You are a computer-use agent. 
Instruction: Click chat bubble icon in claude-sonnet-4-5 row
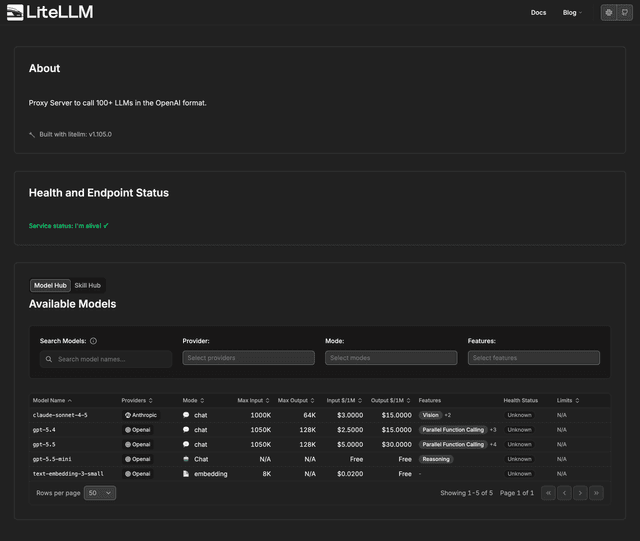point(186,415)
